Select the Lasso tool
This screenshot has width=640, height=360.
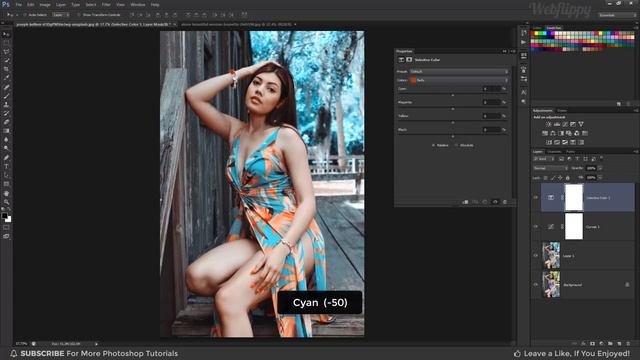pos(6,52)
